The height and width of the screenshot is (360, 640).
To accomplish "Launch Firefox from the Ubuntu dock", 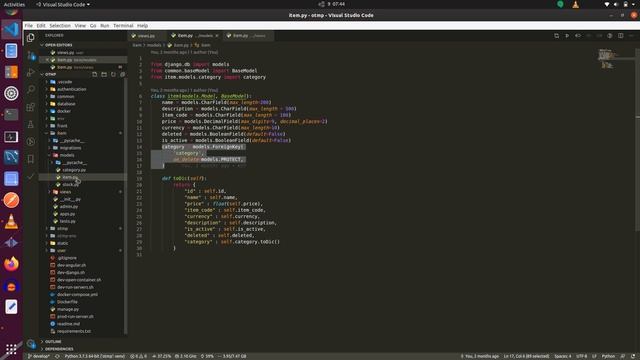I will 11,264.
